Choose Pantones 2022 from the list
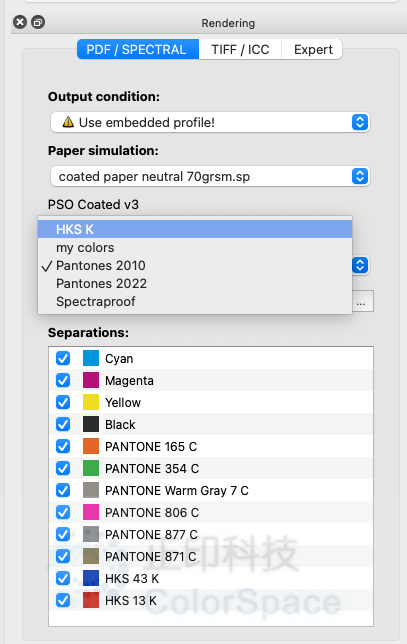Screen dimensions: 407x644 (x=195, y=283)
